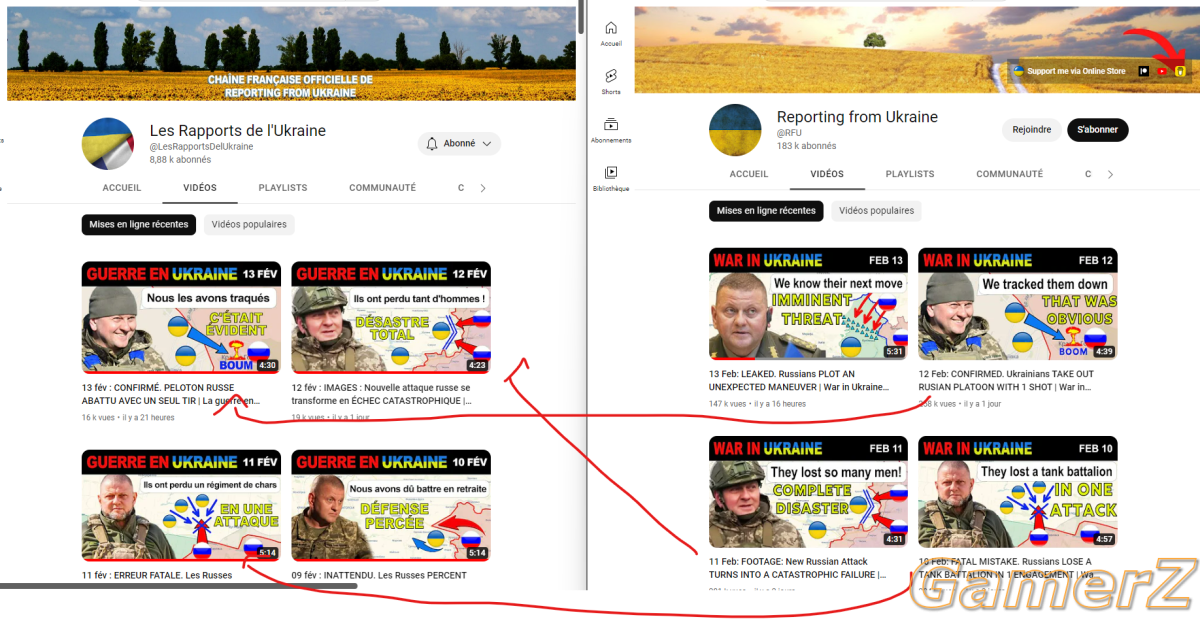Click the Ukraine flag icon beside Support me link
Viewport: 1200px width, 619px height.
[x=1018, y=71]
